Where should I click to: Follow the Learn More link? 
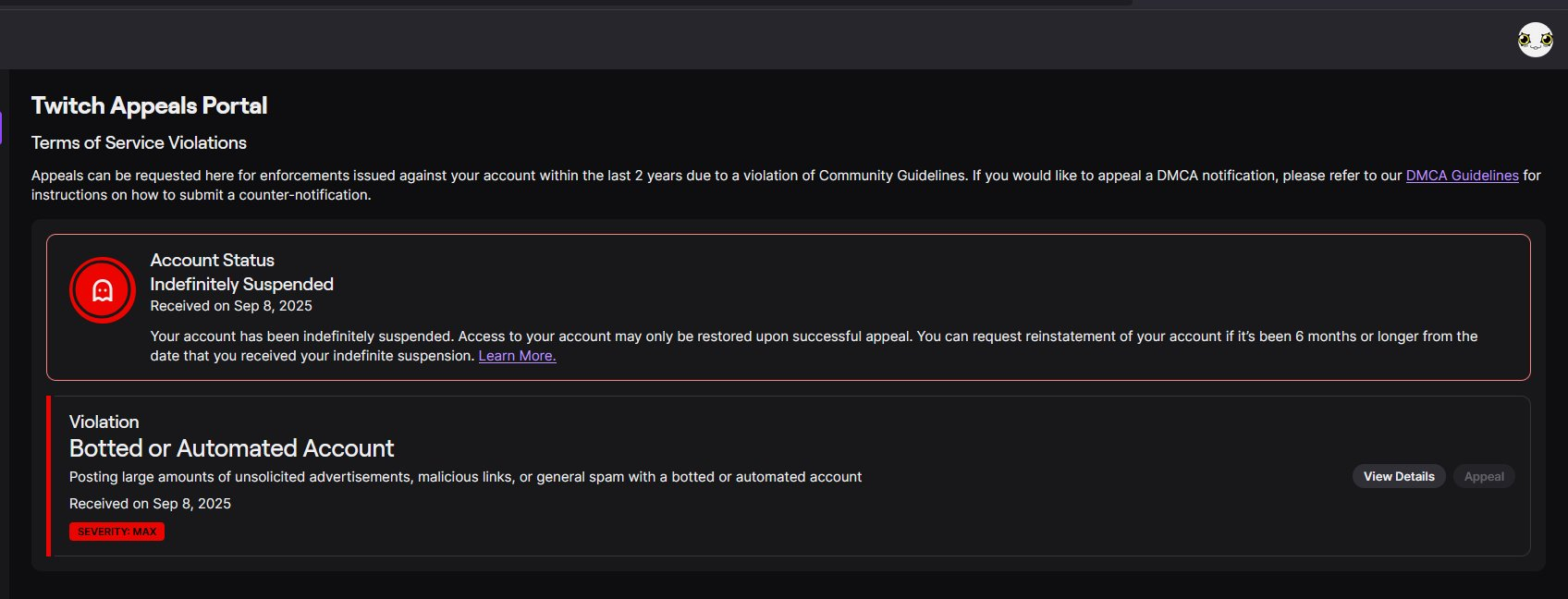coord(517,356)
